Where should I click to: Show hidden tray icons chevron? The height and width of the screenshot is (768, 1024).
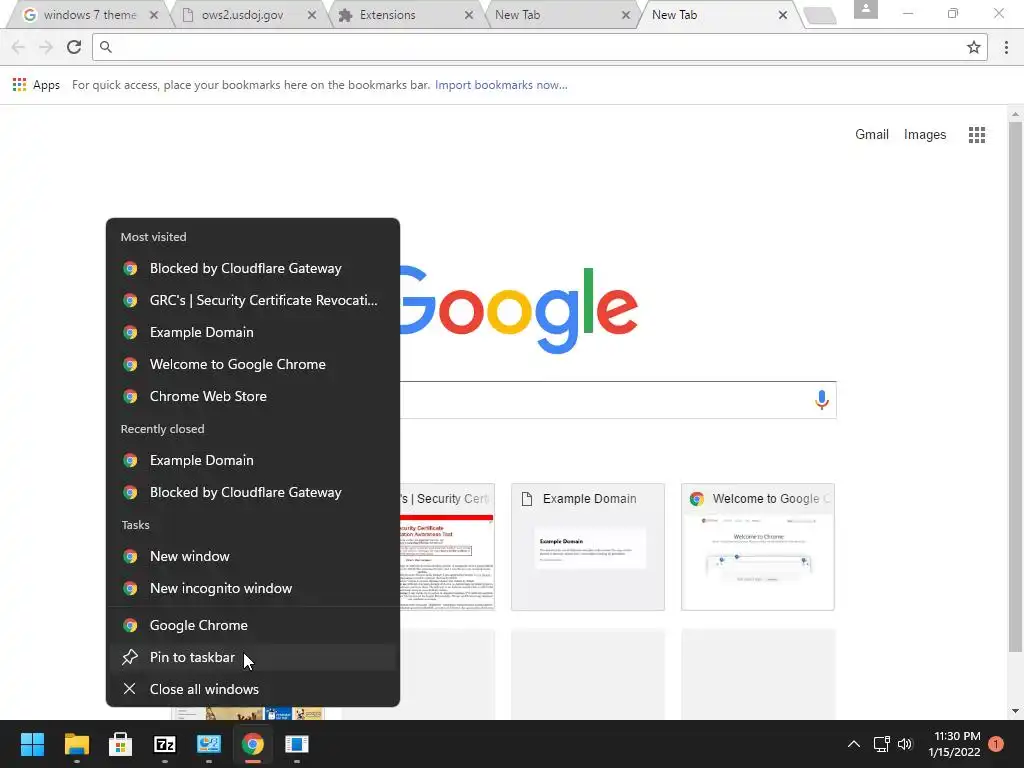coord(854,744)
